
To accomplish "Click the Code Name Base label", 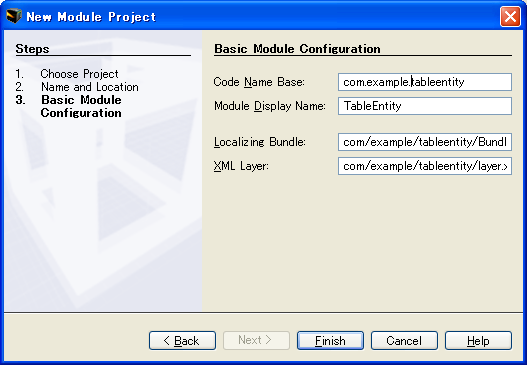I will tap(259, 82).
